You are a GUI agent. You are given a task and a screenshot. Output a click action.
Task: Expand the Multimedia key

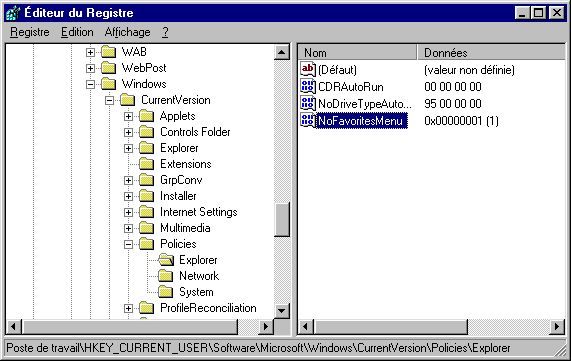tap(128, 228)
